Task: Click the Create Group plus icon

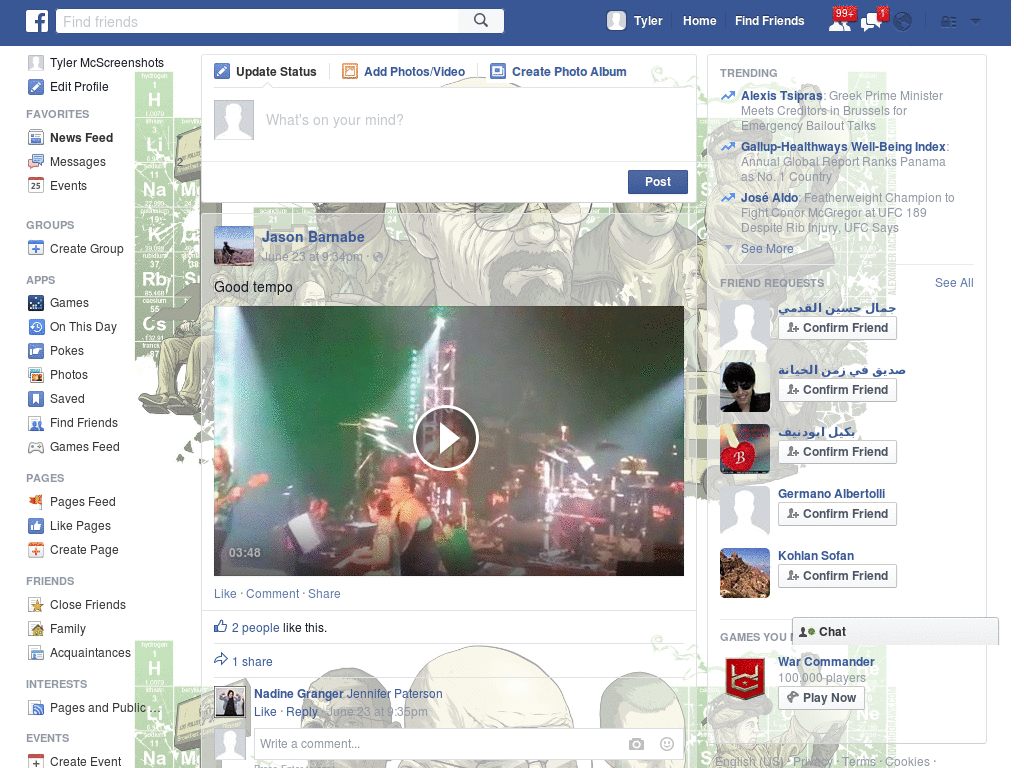Action: [36, 249]
